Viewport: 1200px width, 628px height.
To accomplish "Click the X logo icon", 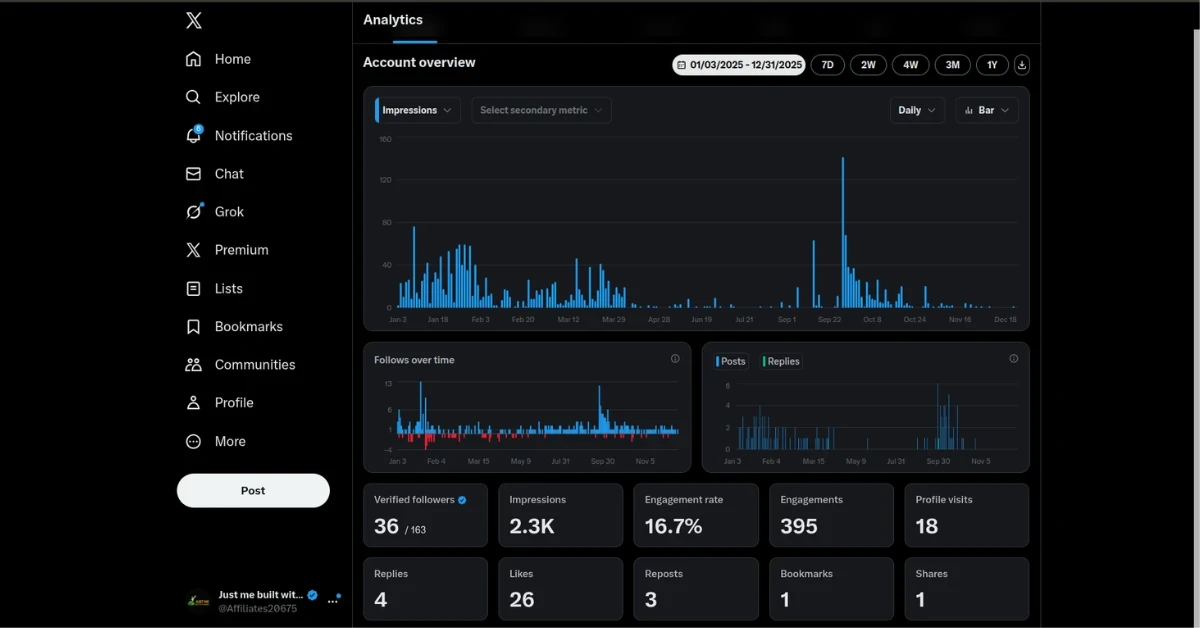I will (x=194, y=20).
